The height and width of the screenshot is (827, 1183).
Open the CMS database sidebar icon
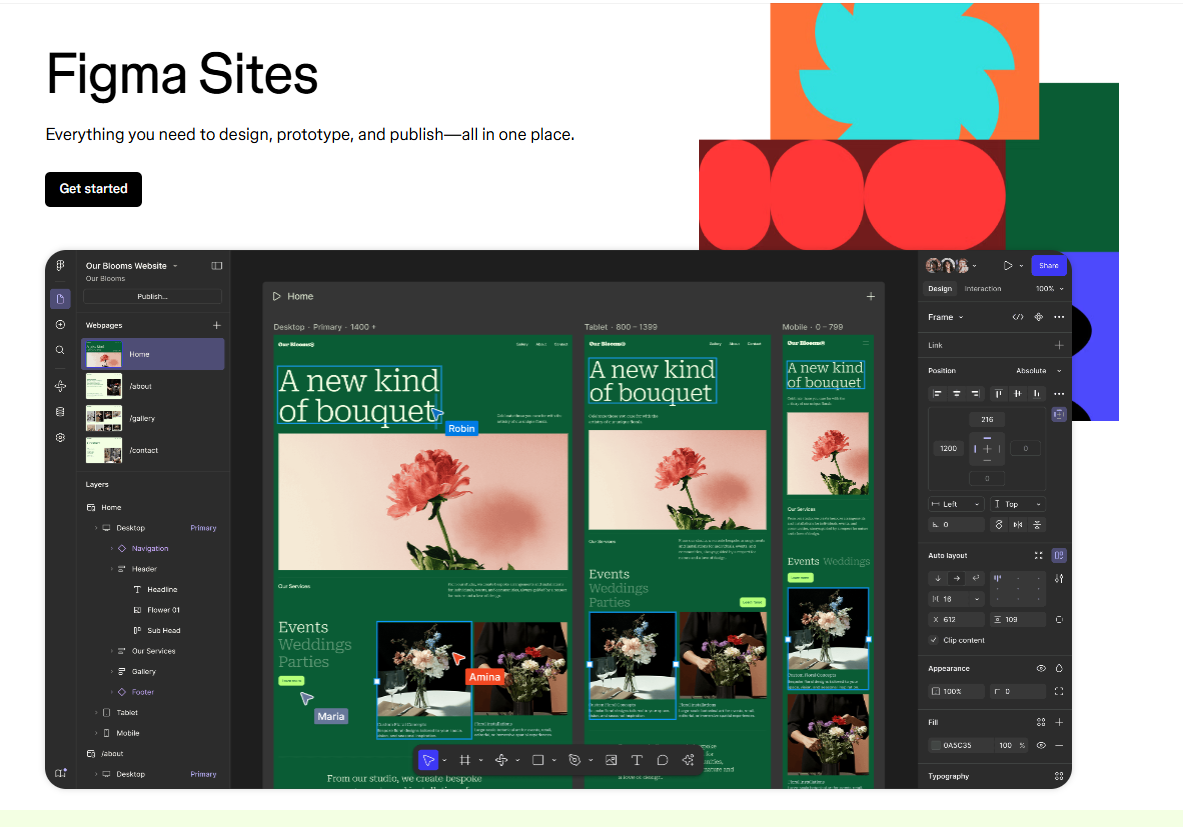(60, 412)
